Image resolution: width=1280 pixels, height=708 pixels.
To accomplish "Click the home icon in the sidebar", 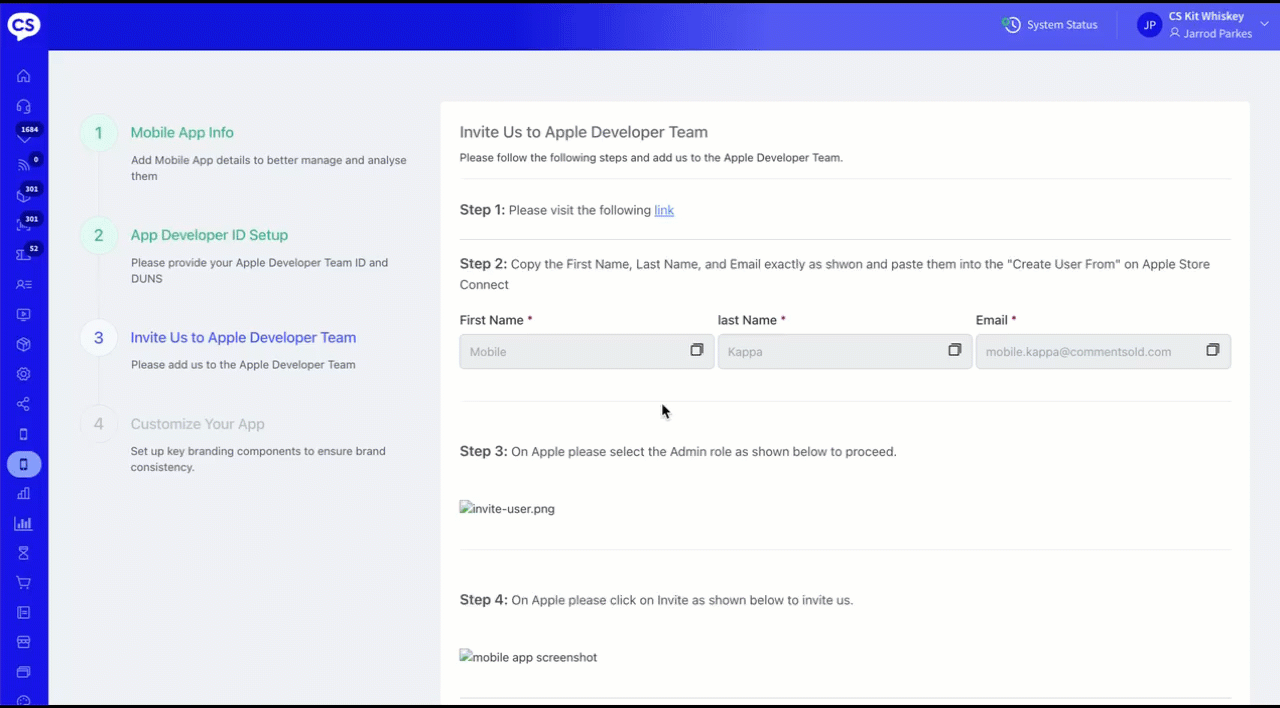I will point(24,76).
